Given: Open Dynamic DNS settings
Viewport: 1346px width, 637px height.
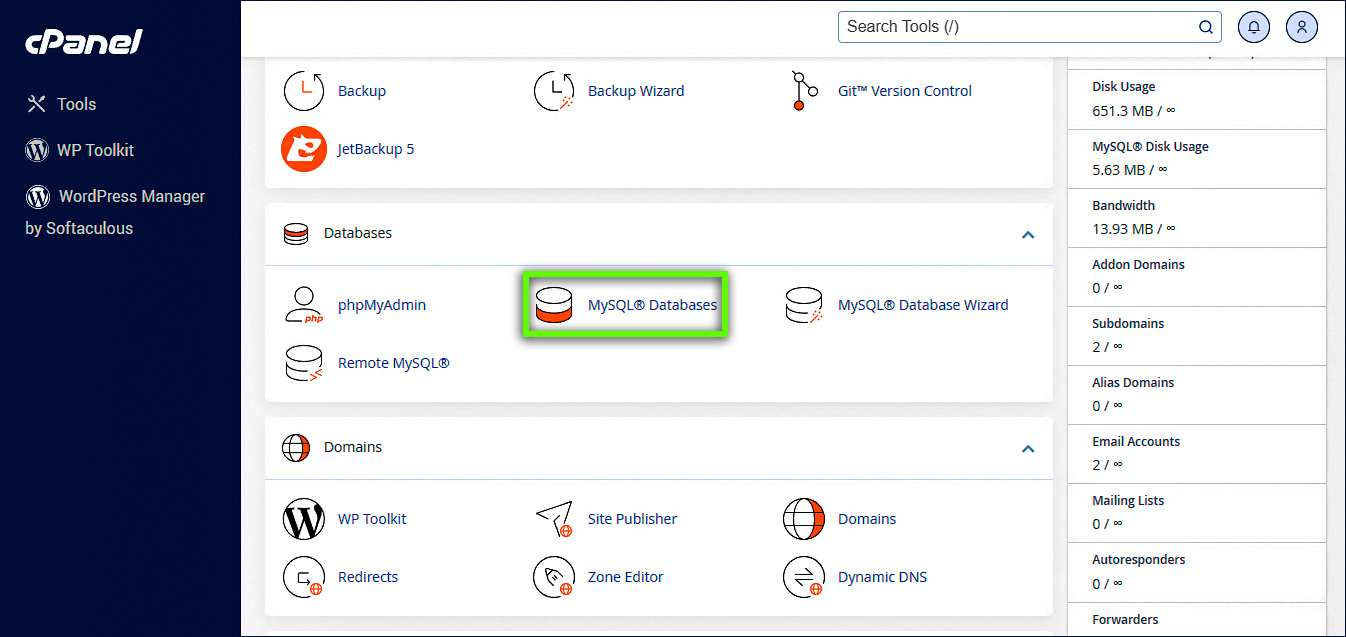Looking at the screenshot, I should tap(881, 576).
